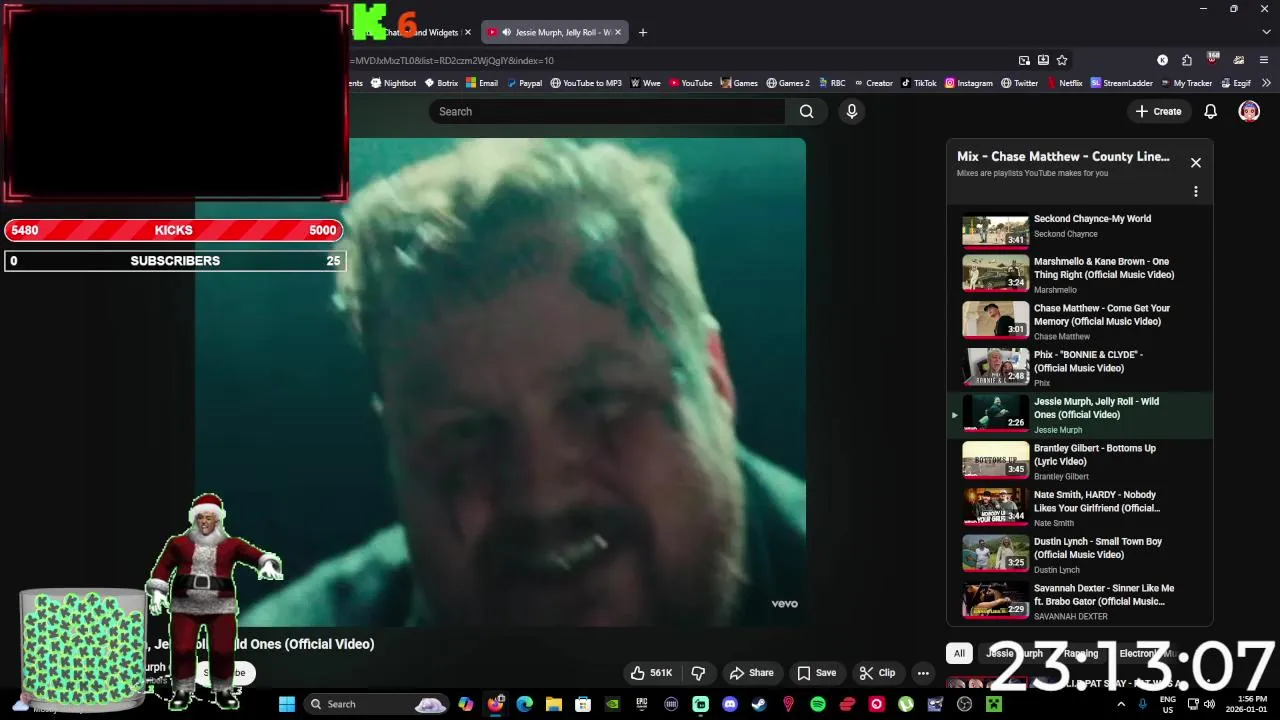Screen dimensions: 1280x720
Task: Start voice search with microphone icon
Action: 852,111
